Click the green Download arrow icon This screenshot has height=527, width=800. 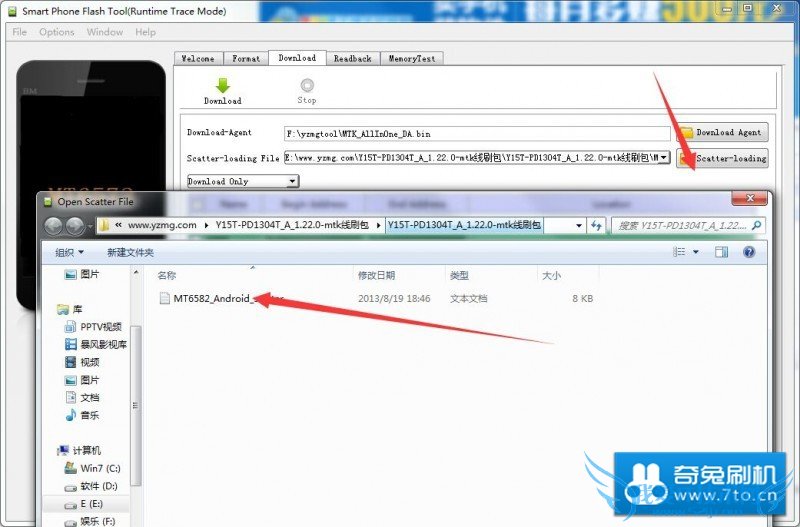pyautogui.click(x=222, y=85)
